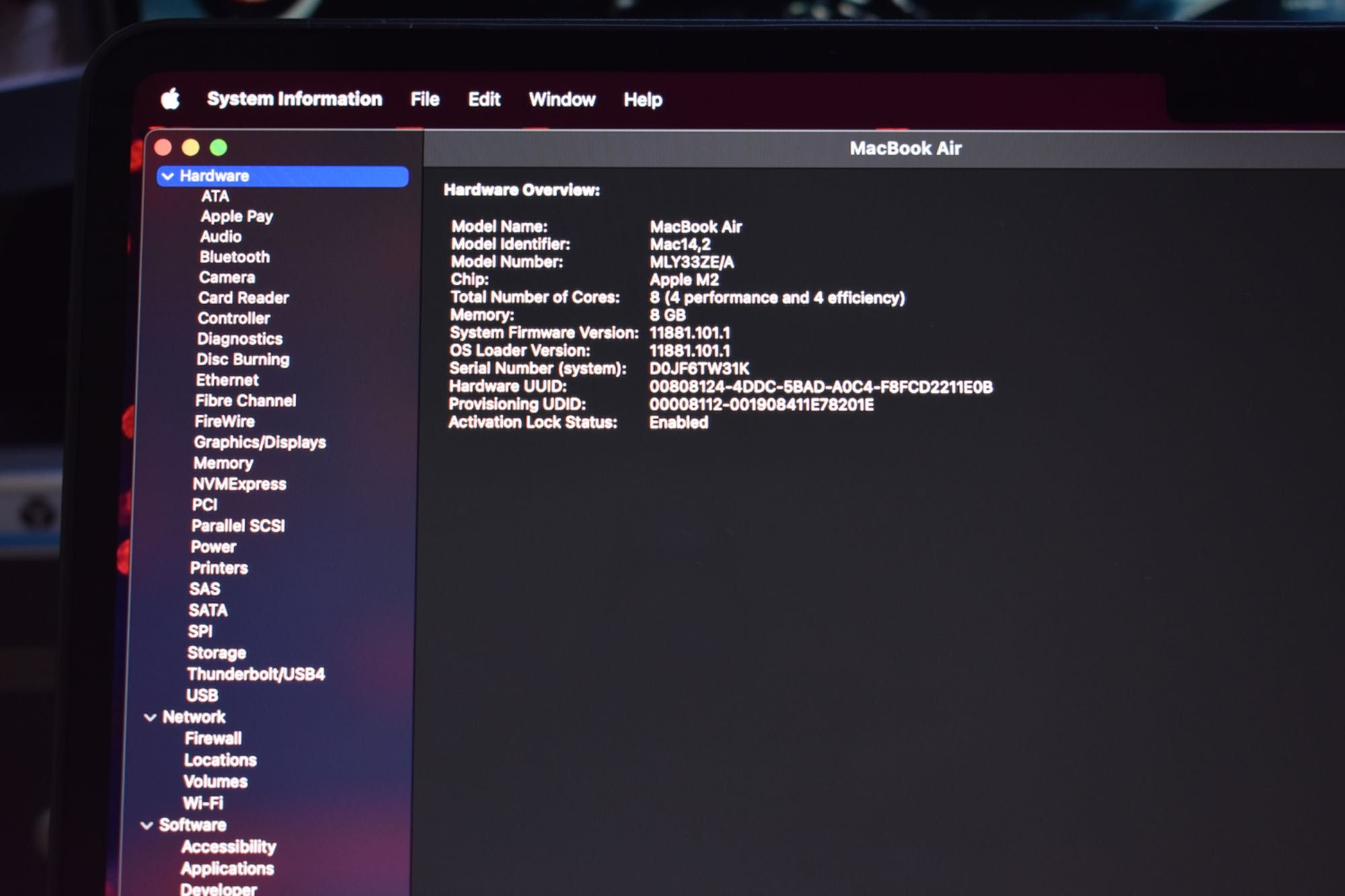Click the Provisioning UDID value
This screenshot has height=896, width=1345.
[761, 405]
